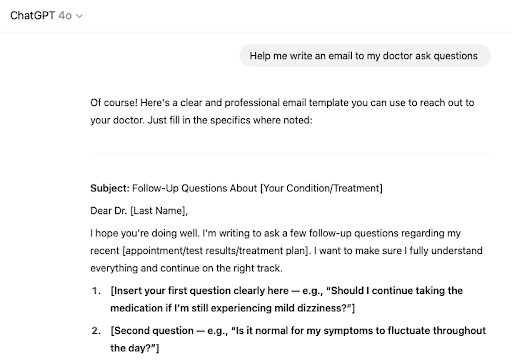Click the ChatGPT title label
The image size is (512, 361).
(32, 16)
